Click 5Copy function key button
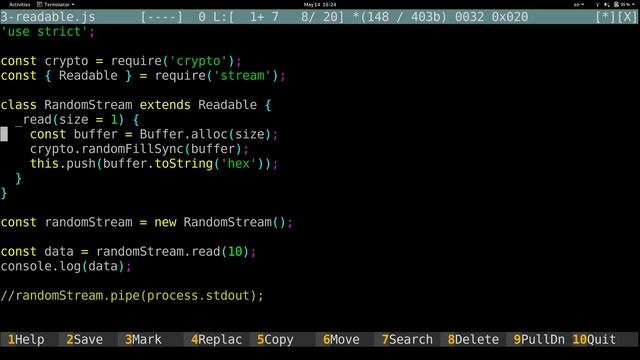Screen dimensions: 640x360 tap(275, 340)
